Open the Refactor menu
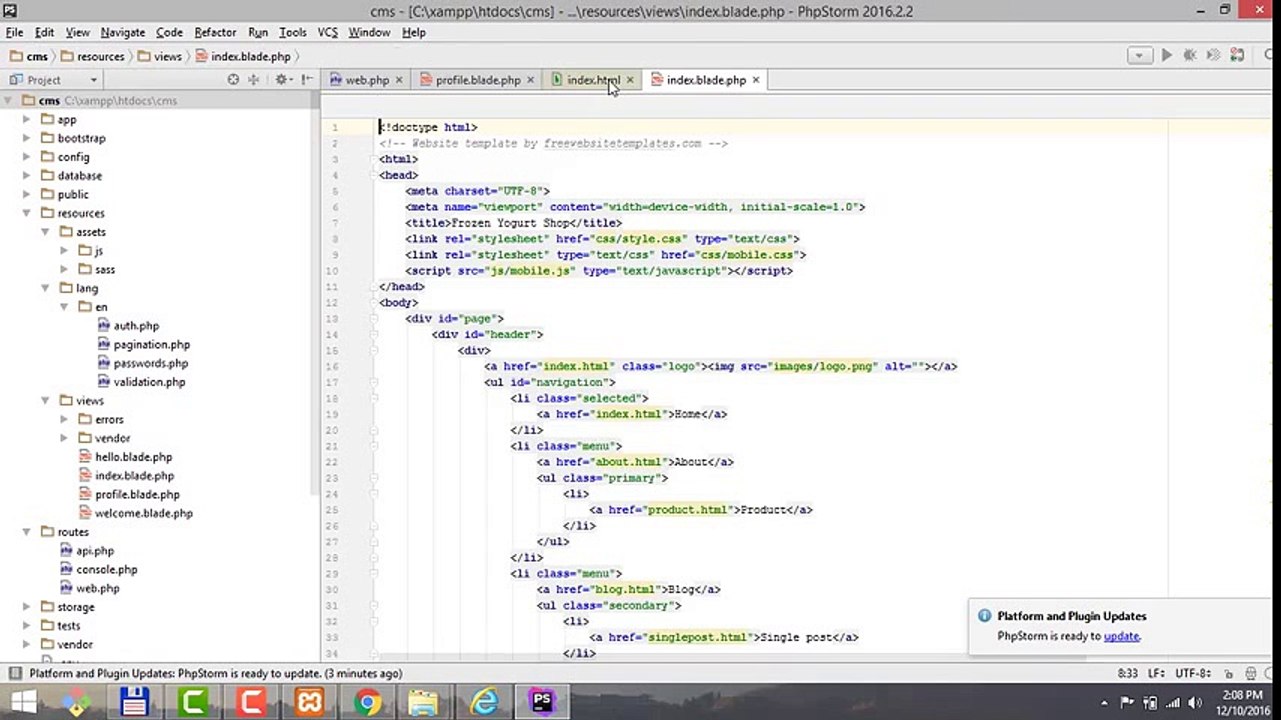This screenshot has width=1281, height=720. coord(215,32)
